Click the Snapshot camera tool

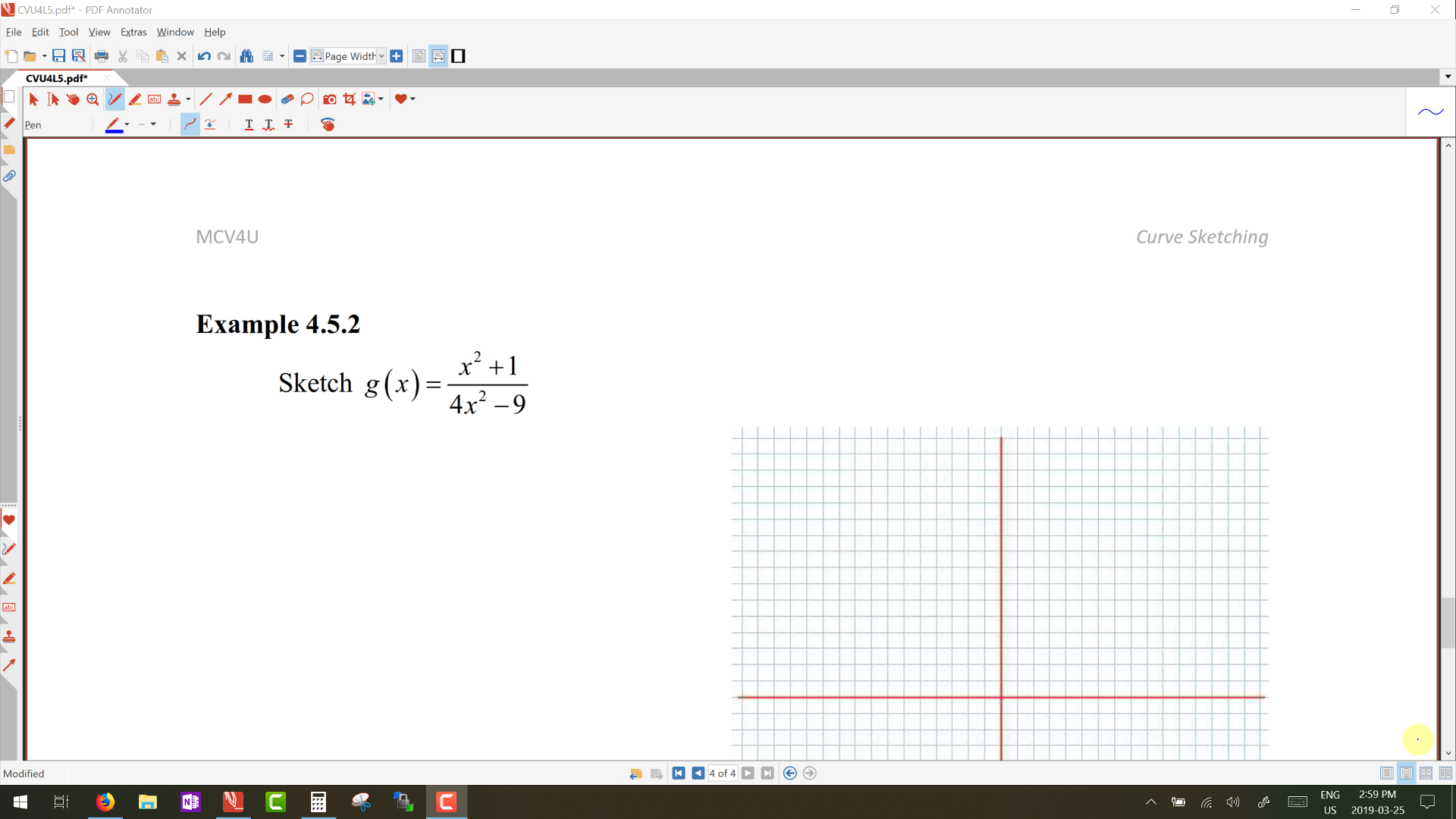(x=329, y=99)
